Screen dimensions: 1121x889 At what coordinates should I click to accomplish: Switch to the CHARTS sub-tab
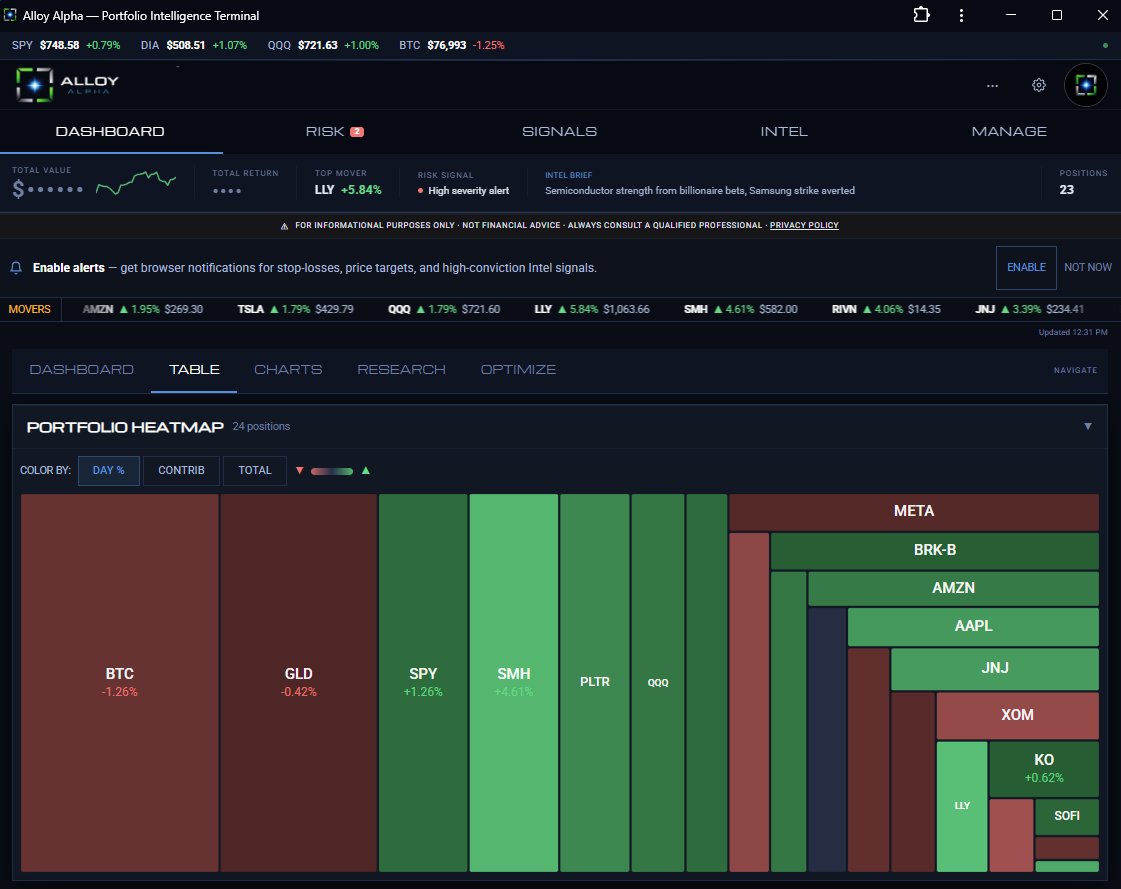click(288, 370)
